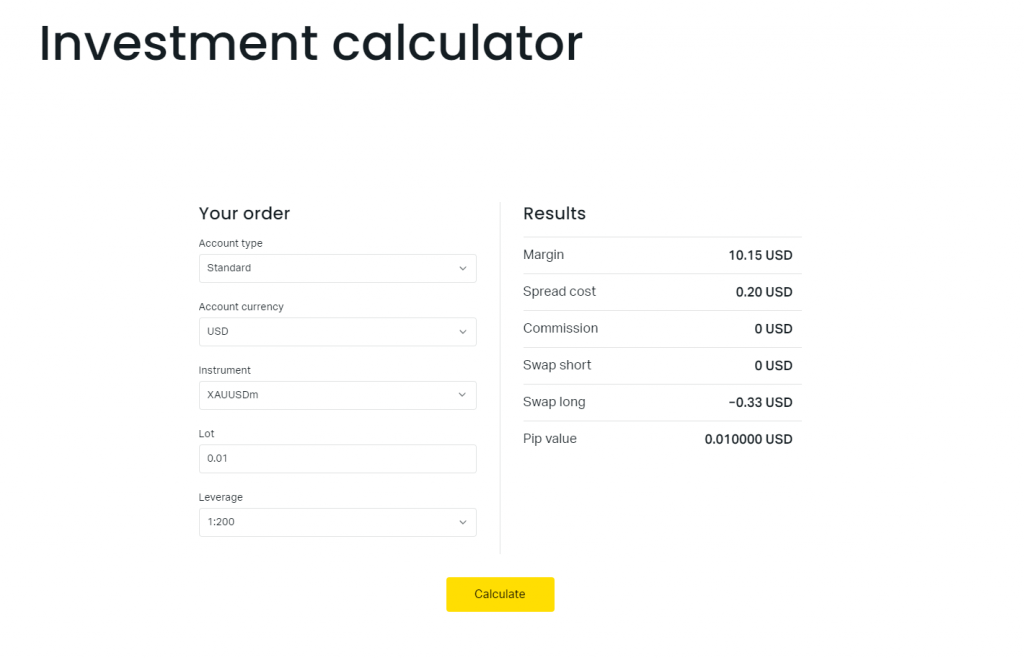
Task: Focus the Lot input field
Action: (x=337, y=459)
